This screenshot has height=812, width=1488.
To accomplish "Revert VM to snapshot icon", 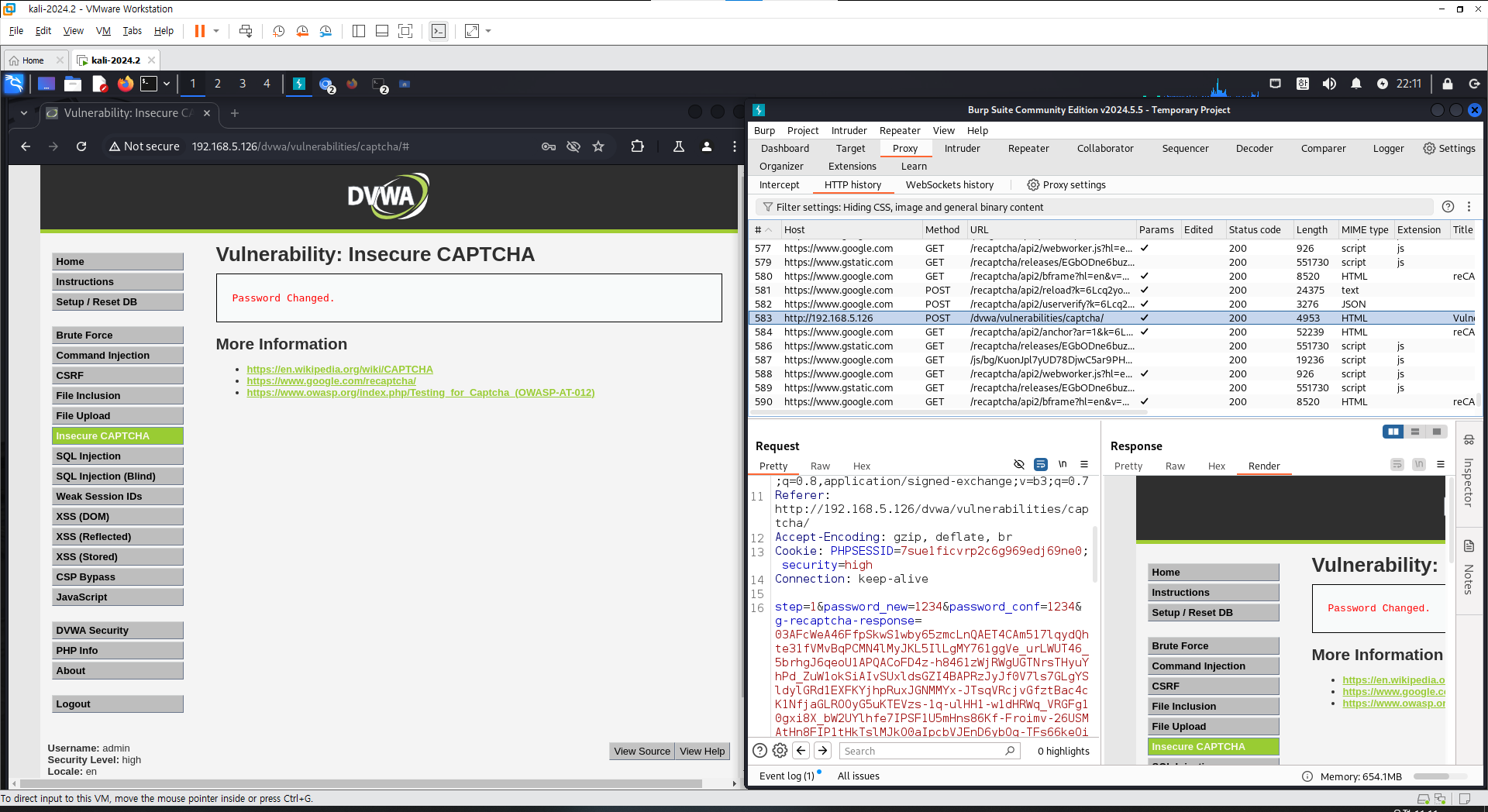I will (x=302, y=31).
